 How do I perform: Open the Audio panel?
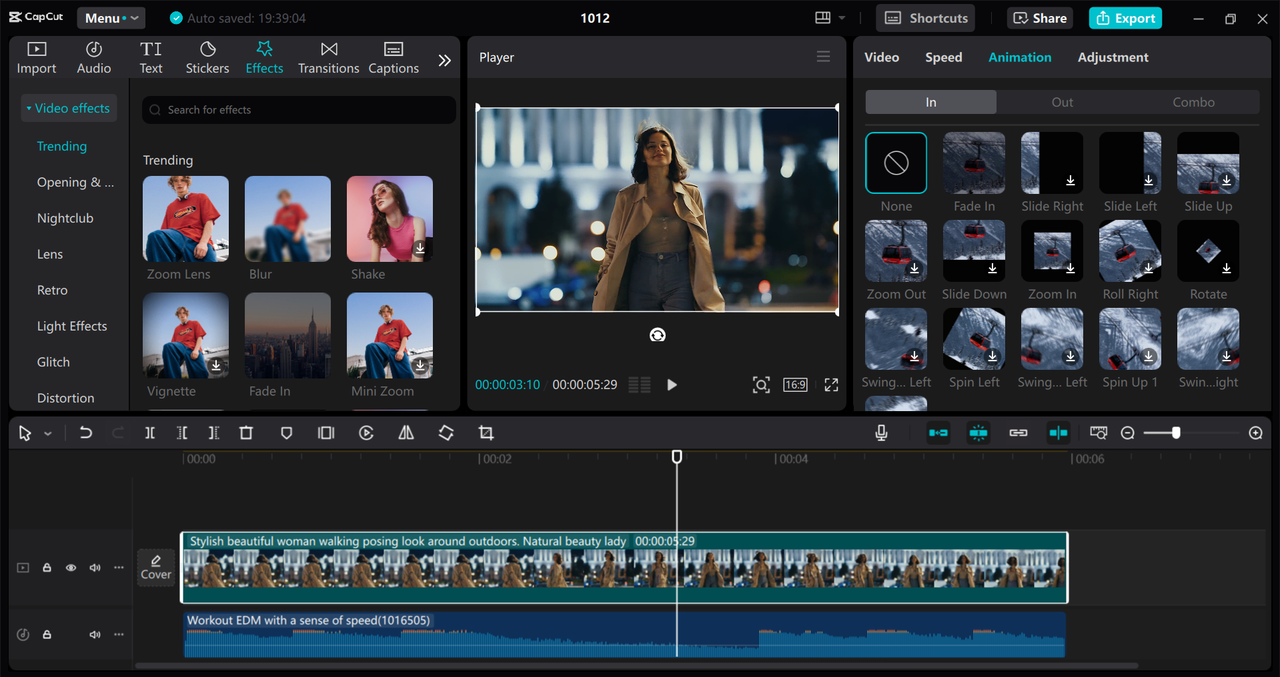coord(94,58)
